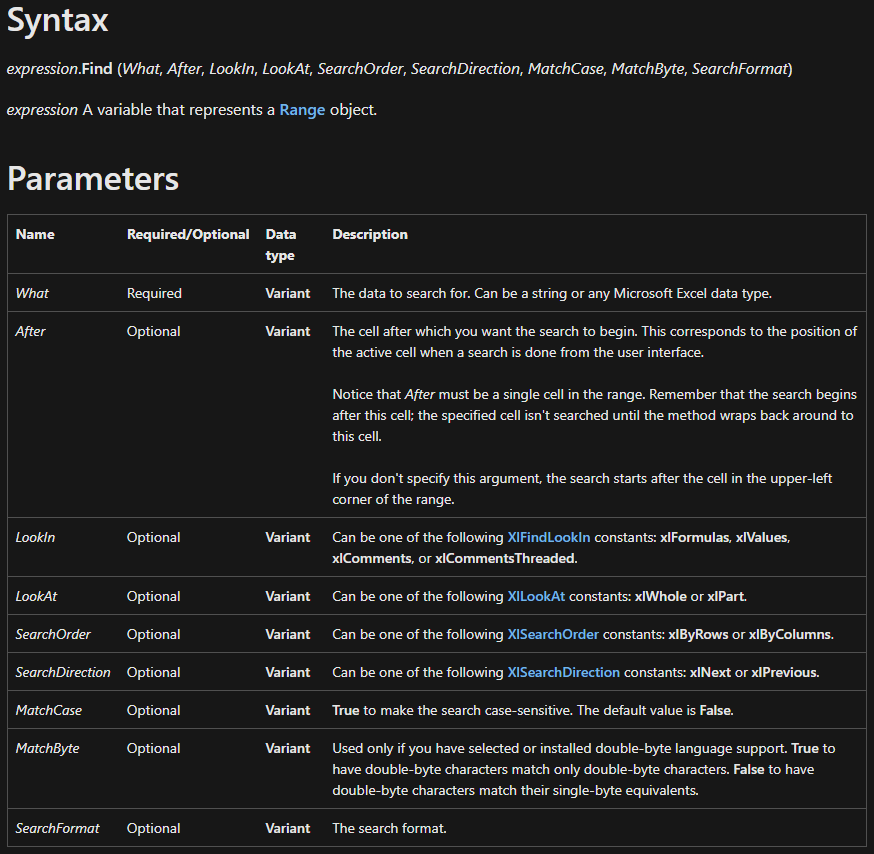
Task: Follow the XlLookAt link
Action: point(536,596)
